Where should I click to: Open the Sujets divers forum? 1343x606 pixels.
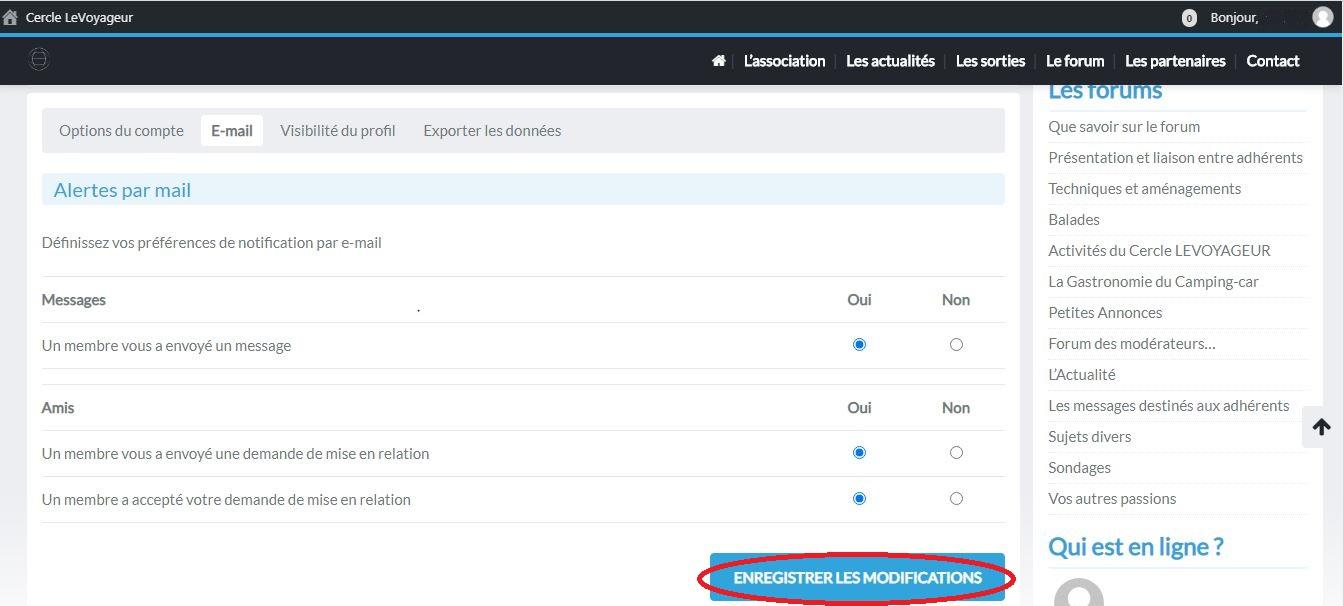(x=1090, y=437)
